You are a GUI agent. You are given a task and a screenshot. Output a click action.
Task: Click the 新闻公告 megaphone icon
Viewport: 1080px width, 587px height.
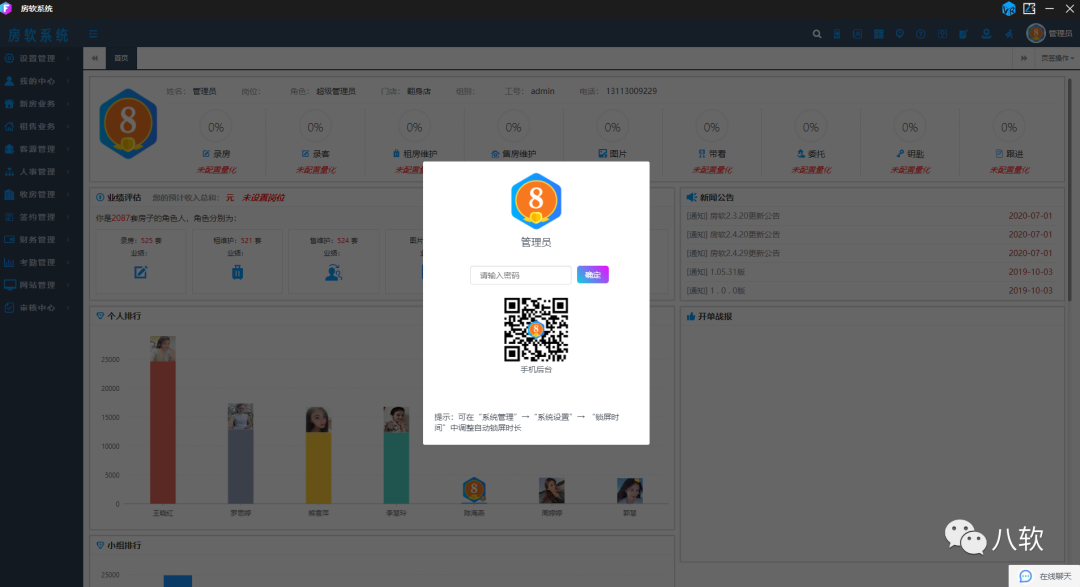(x=692, y=198)
